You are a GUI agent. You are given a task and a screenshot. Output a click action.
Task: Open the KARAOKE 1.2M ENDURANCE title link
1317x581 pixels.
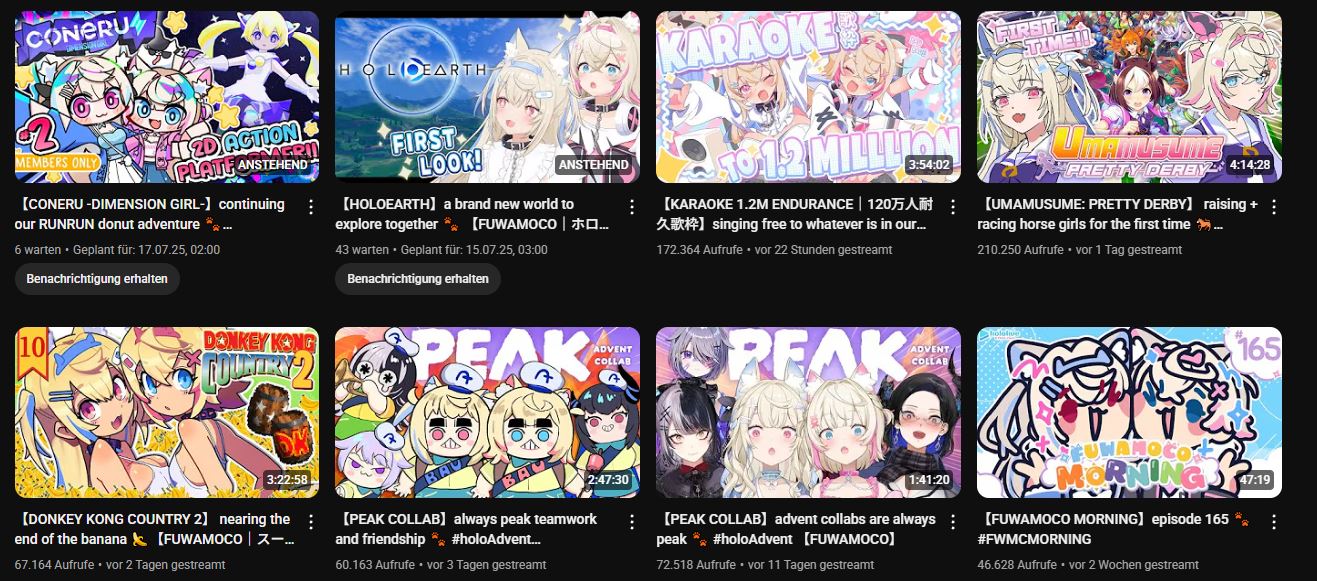(x=794, y=214)
